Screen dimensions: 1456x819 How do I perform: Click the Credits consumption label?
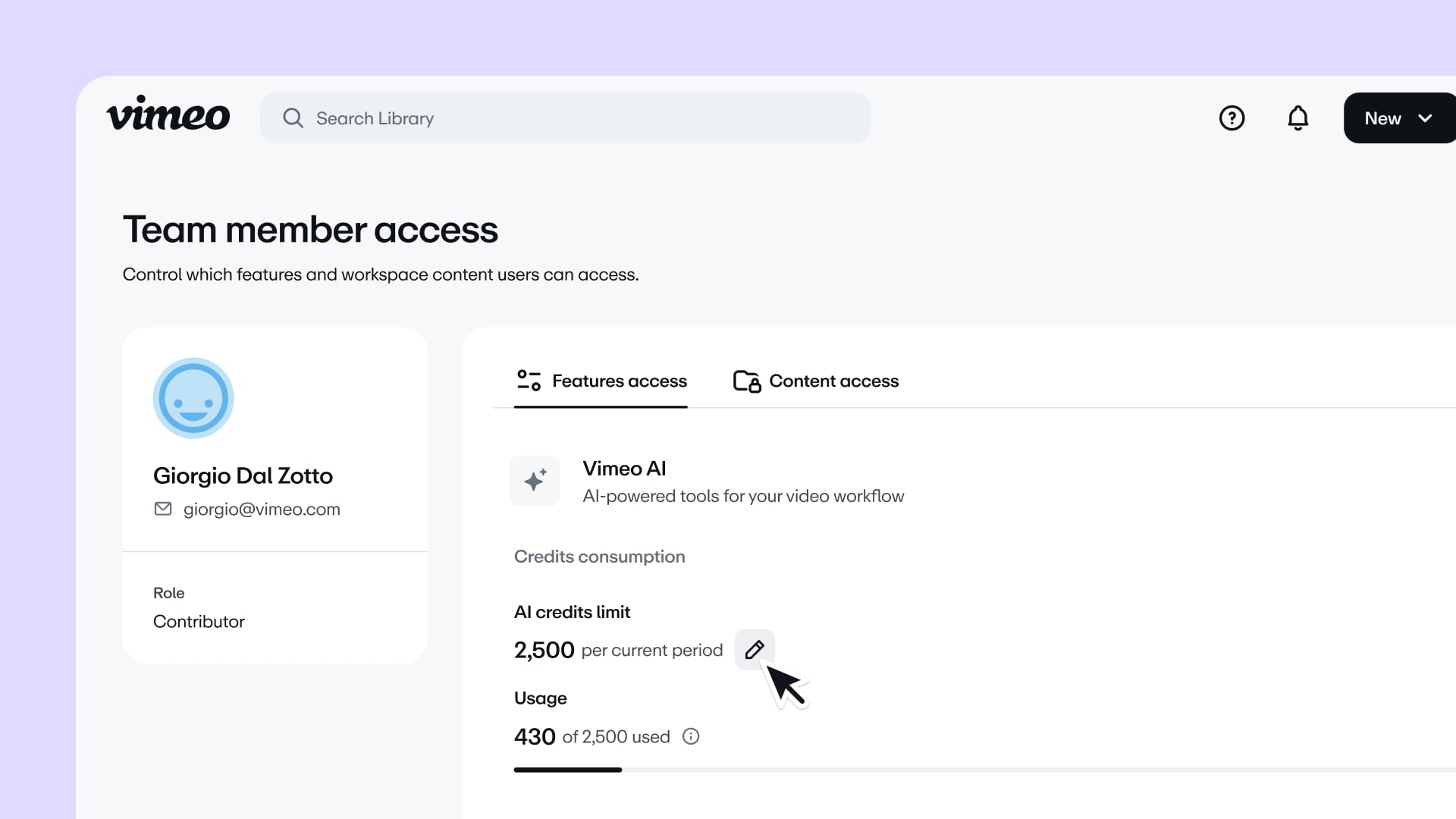(x=600, y=557)
